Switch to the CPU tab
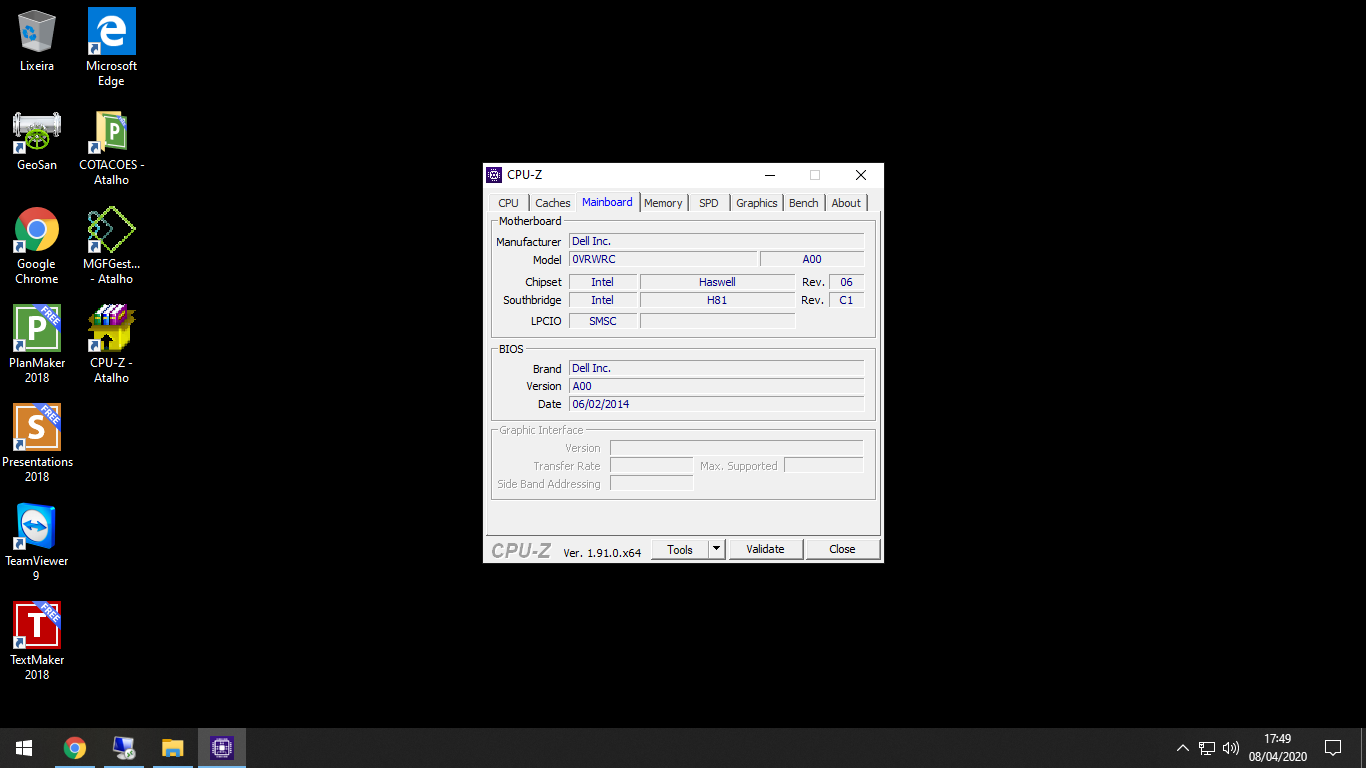1366x768 pixels. coord(509,203)
